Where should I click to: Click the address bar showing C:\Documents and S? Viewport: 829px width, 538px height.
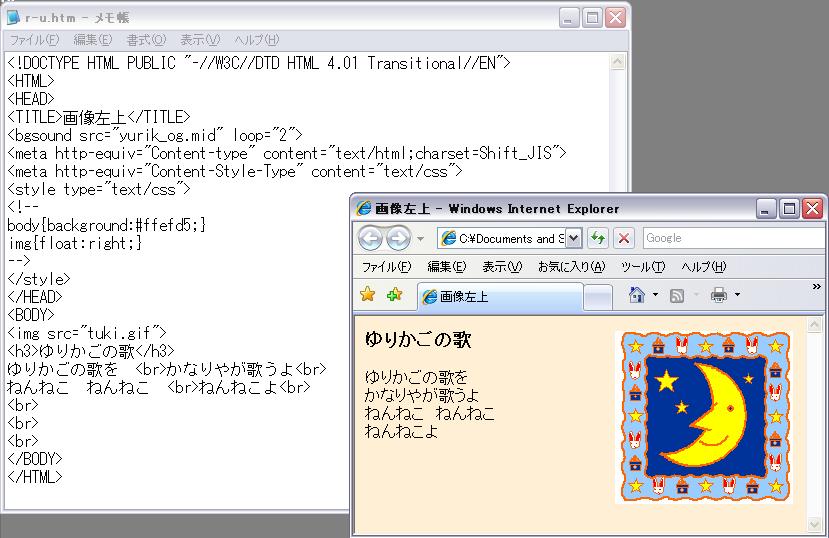tap(502, 238)
